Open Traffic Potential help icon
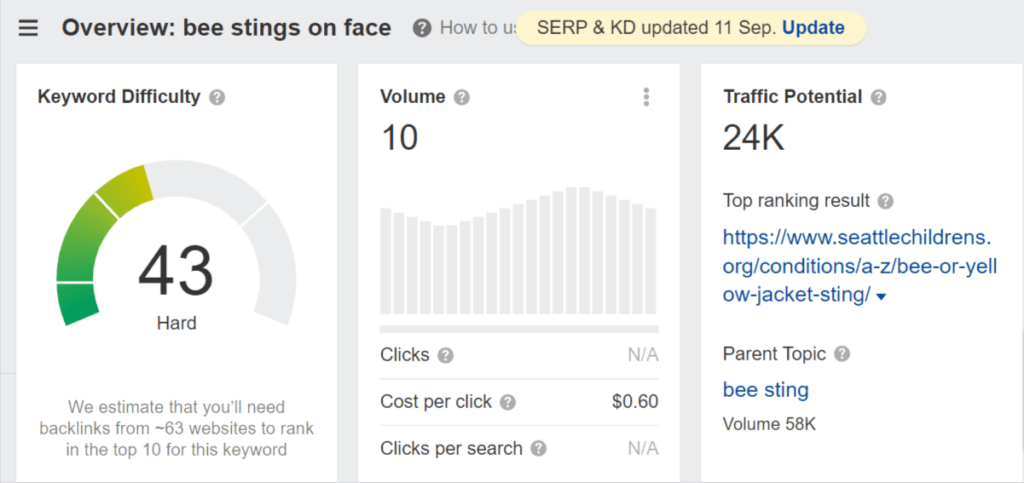 878,98
